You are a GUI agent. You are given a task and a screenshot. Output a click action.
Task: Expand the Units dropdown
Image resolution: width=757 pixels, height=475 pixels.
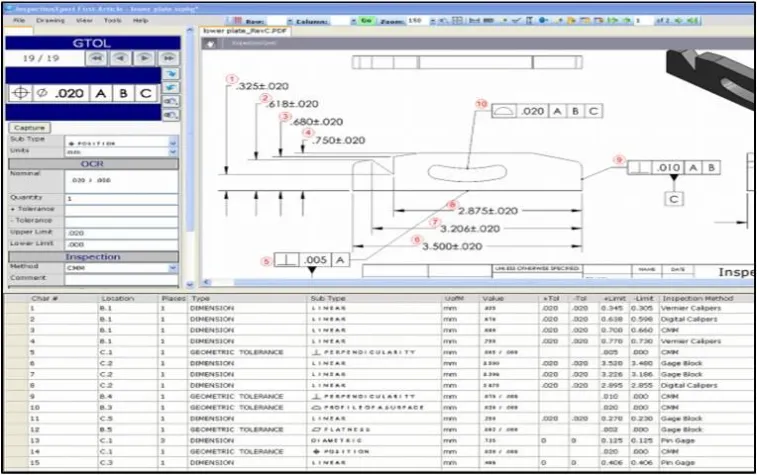[x=173, y=152]
